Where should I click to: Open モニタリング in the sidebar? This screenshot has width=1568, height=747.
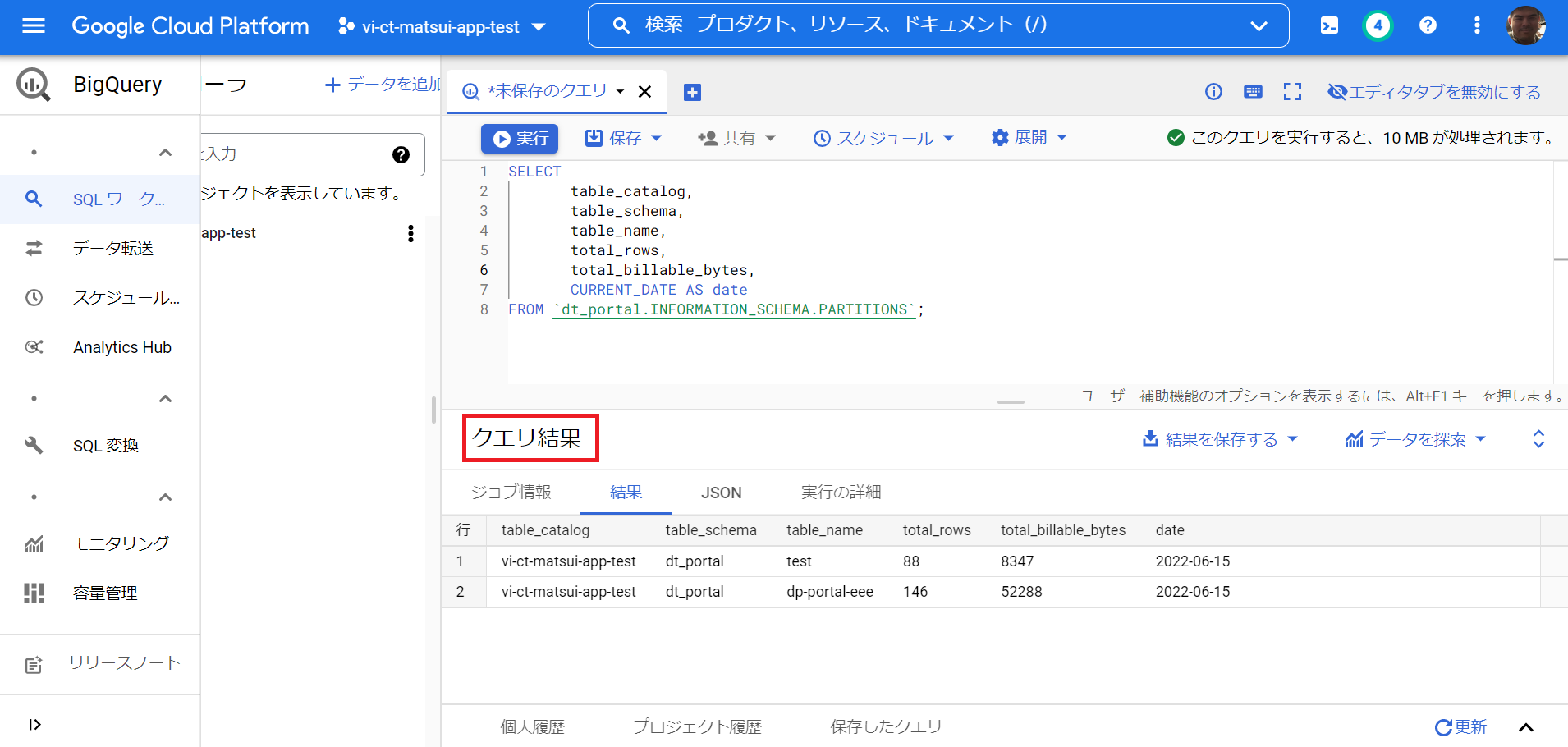tap(100, 543)
